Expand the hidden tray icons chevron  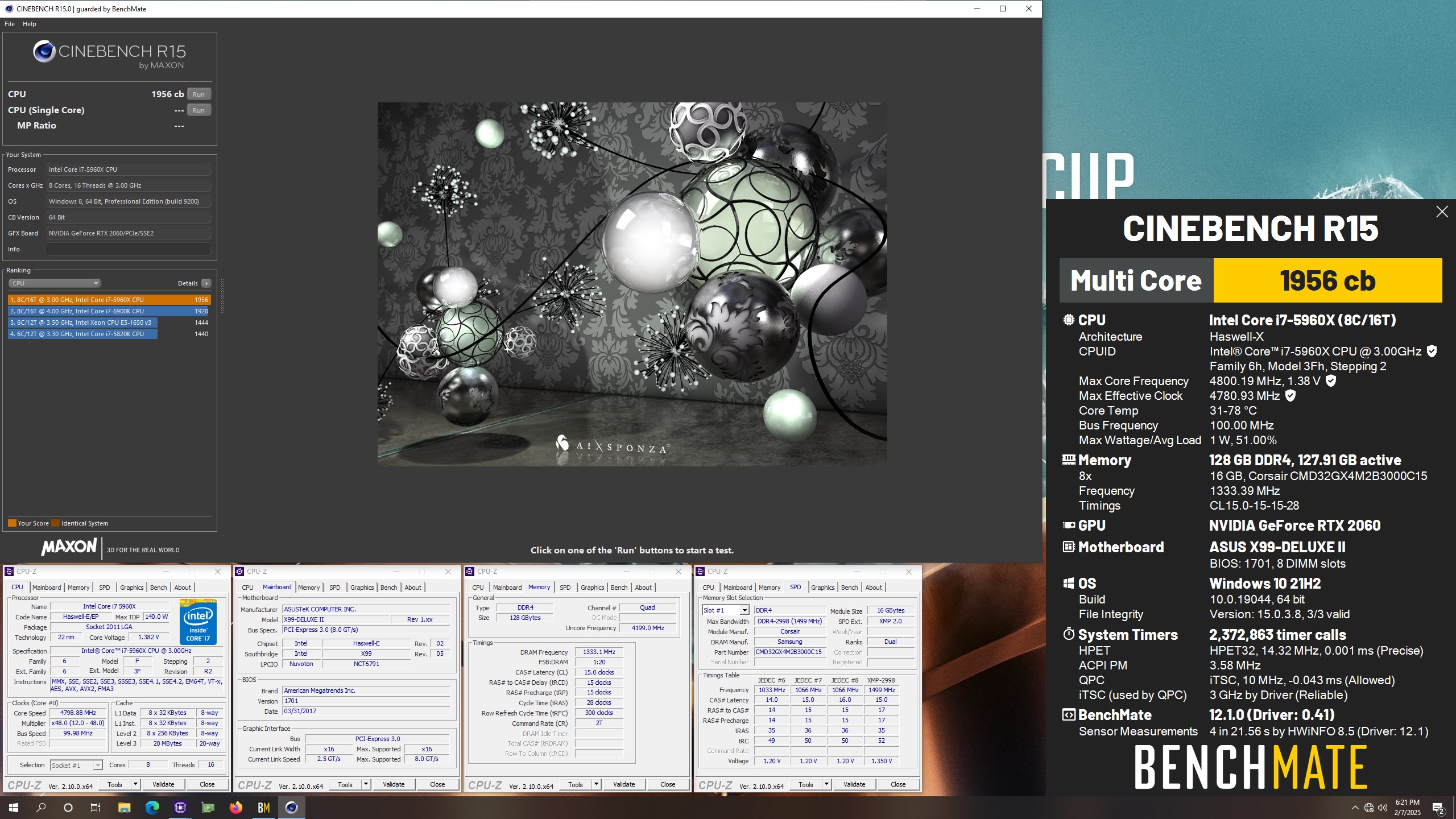(x=1355, y=808)
